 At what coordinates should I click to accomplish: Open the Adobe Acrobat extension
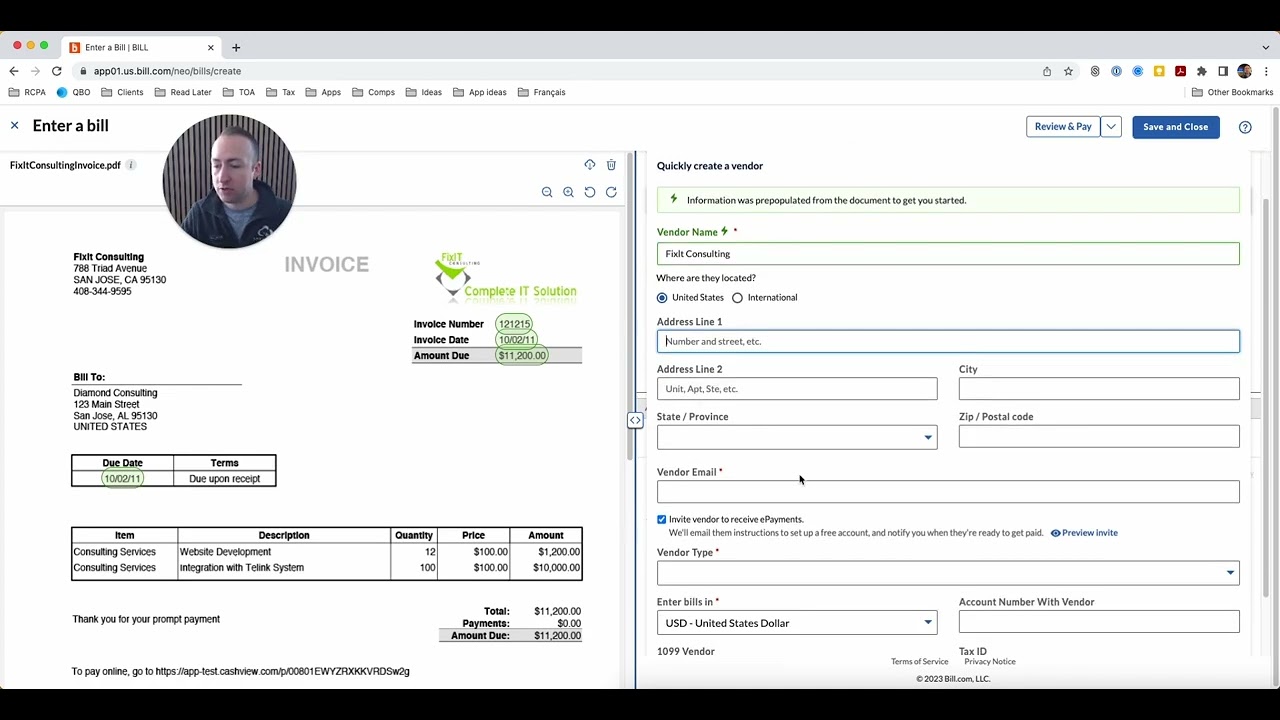click(x=1180, y=71)
